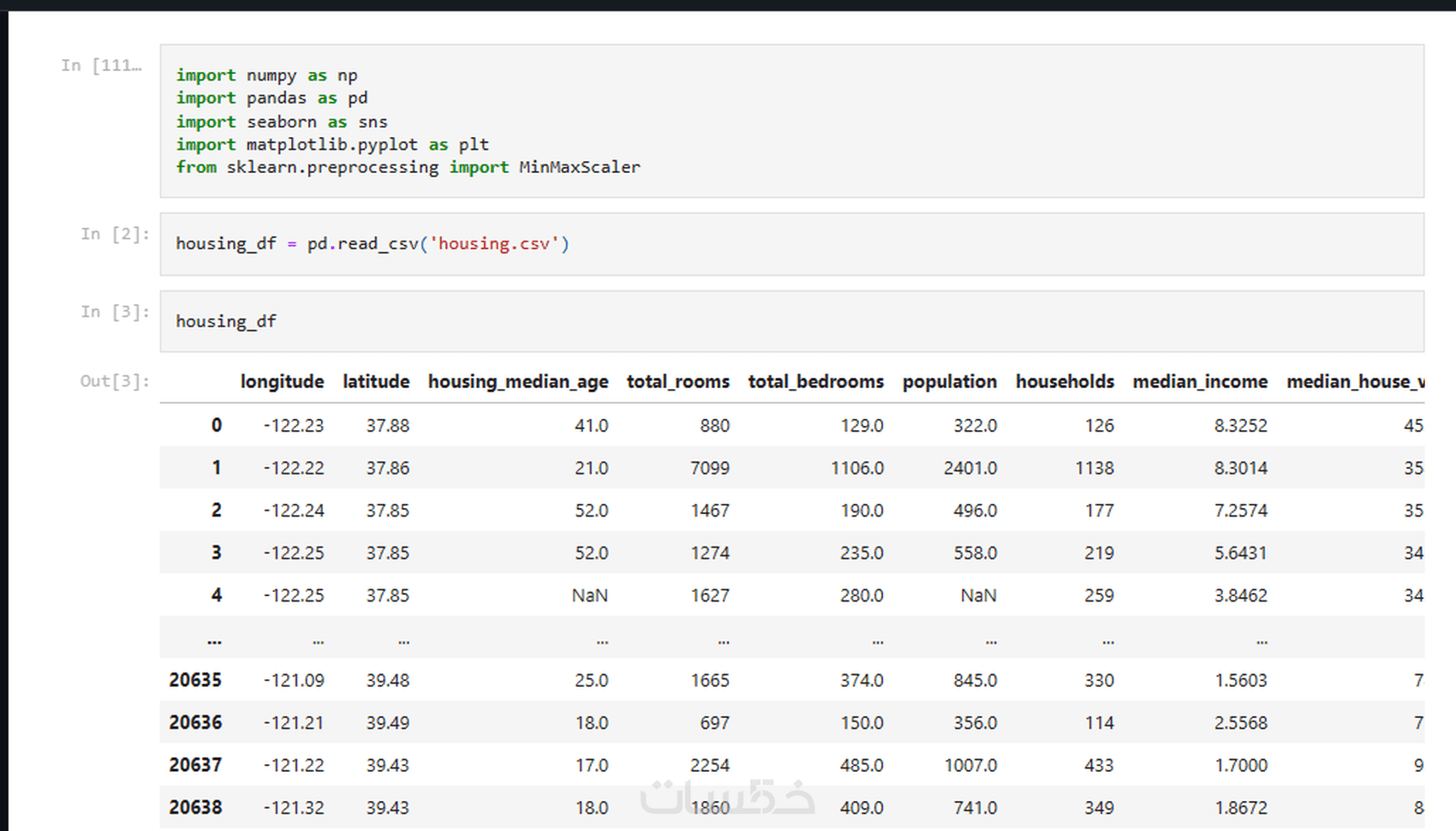This screenshot has width=1456, height=831.
Task: Click longitude value -122.23
Action: 294,425
